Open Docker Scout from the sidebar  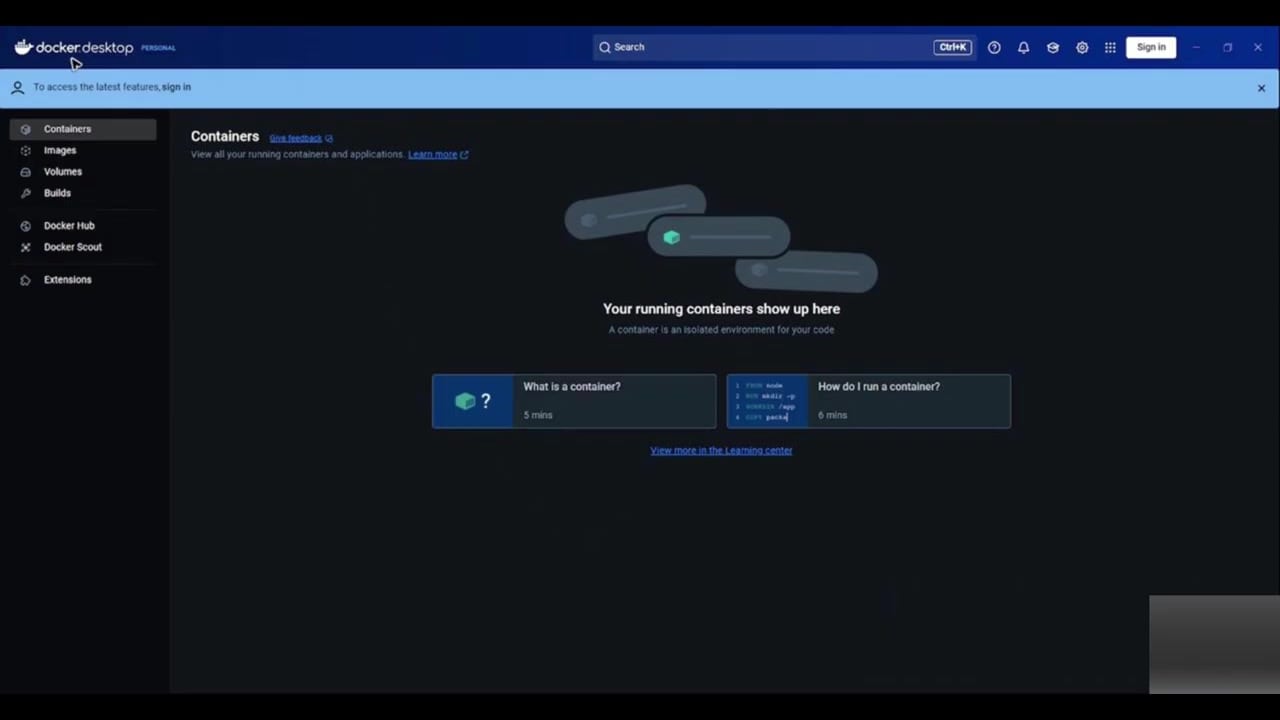coord(83,247)
